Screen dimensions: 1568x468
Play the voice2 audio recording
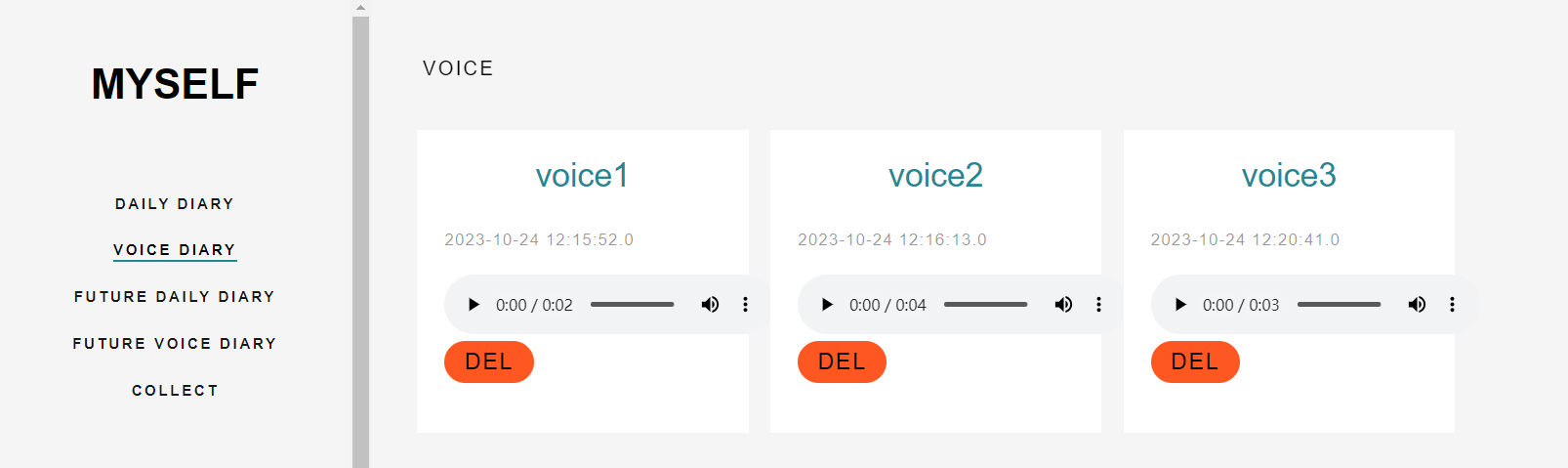(827, 305)
